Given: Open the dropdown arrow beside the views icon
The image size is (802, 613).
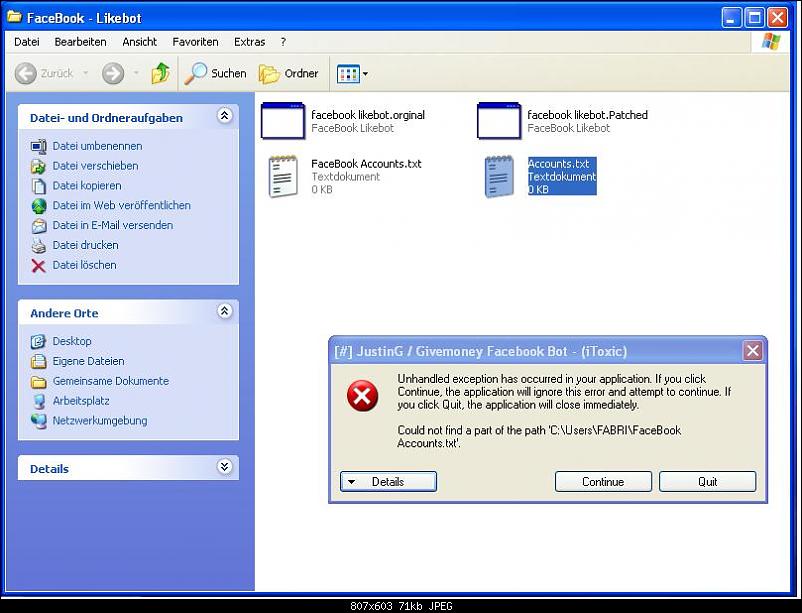Looking at the screenshot, I should click(x=365, y=74).
